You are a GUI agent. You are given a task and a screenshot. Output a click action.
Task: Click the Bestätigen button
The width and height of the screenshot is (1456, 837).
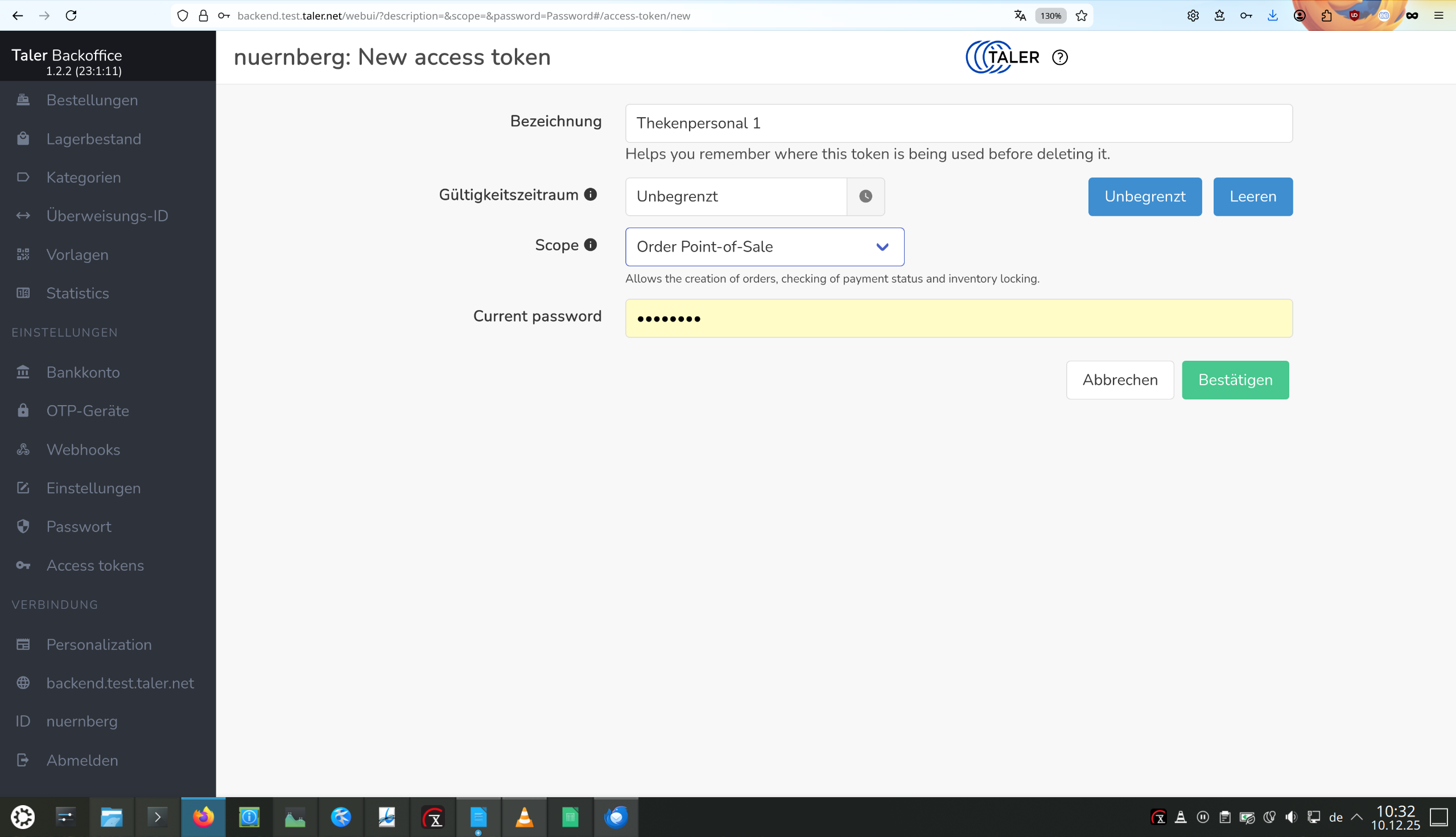(x=1235, y=380)
